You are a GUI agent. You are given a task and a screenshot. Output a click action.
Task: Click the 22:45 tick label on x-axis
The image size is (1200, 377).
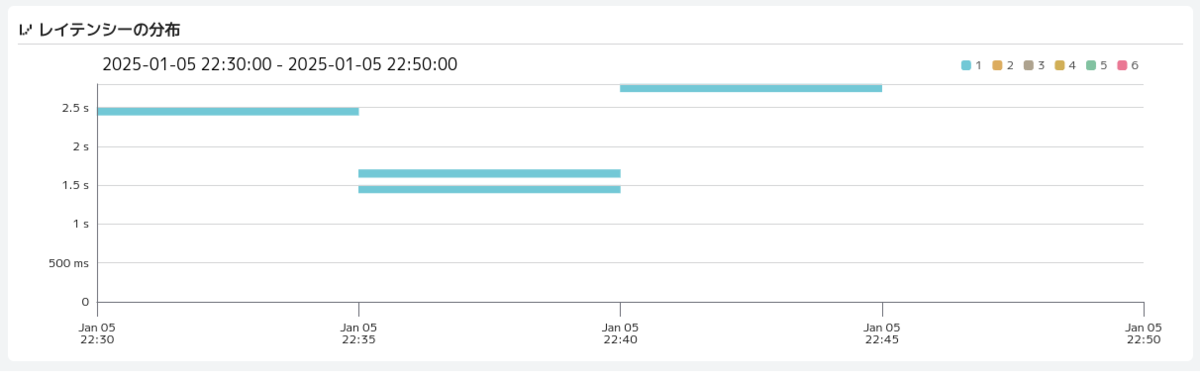pos(882,332)
